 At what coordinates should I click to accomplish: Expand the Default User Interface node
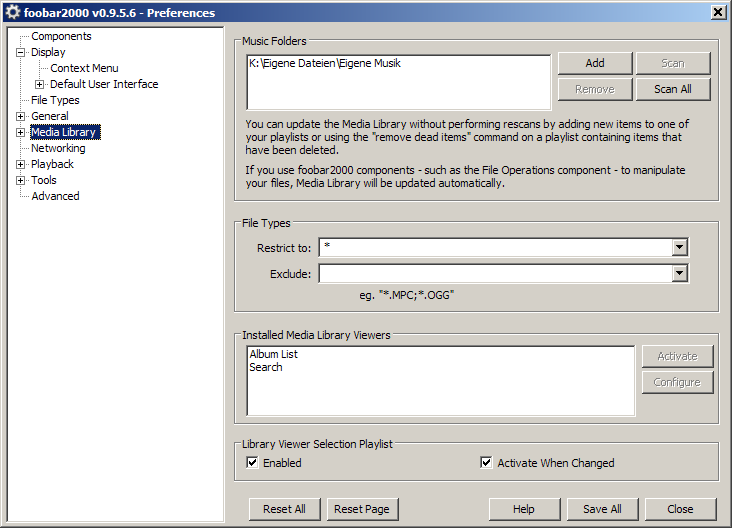pos(40,84)
